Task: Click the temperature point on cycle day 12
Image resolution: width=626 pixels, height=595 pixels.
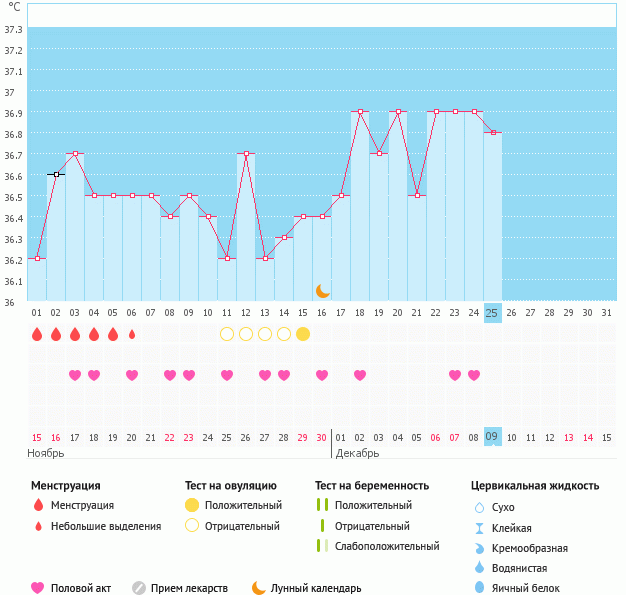Action: click(246, 154)
